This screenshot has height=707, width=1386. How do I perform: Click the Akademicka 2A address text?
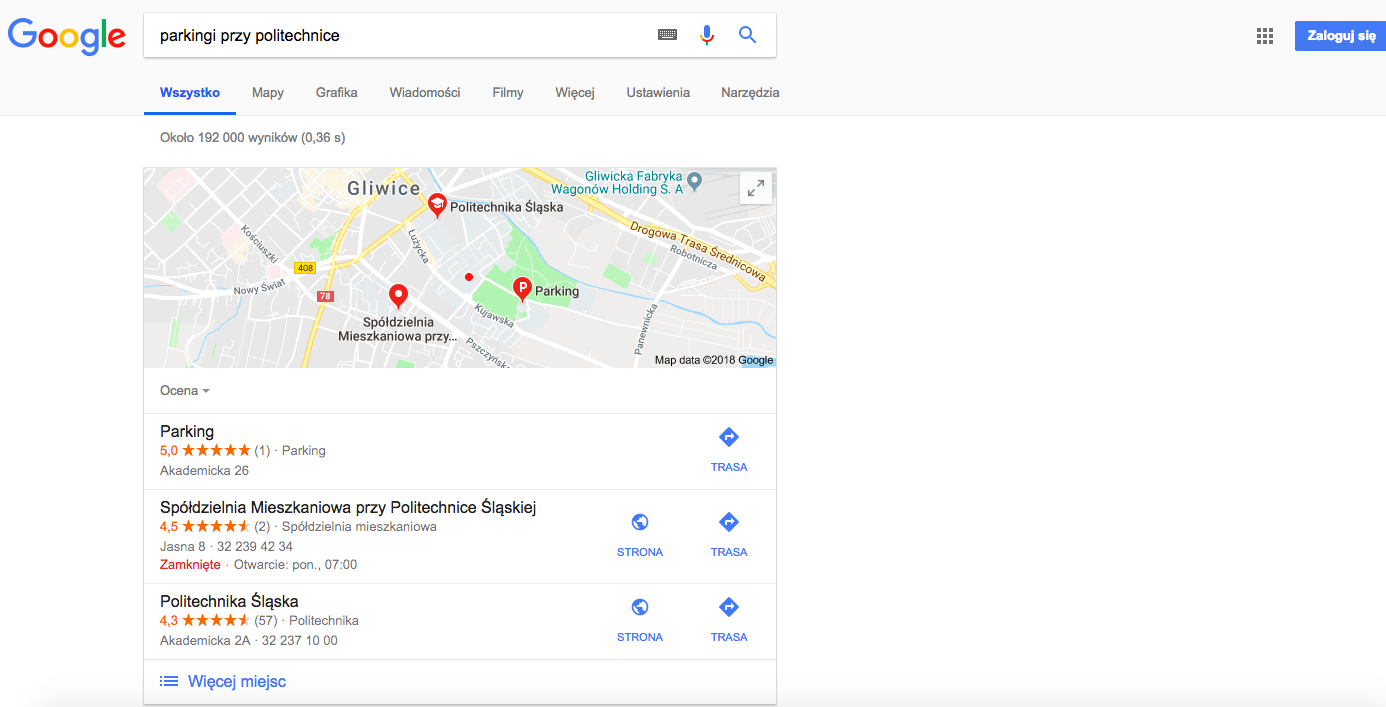(205, 640)
